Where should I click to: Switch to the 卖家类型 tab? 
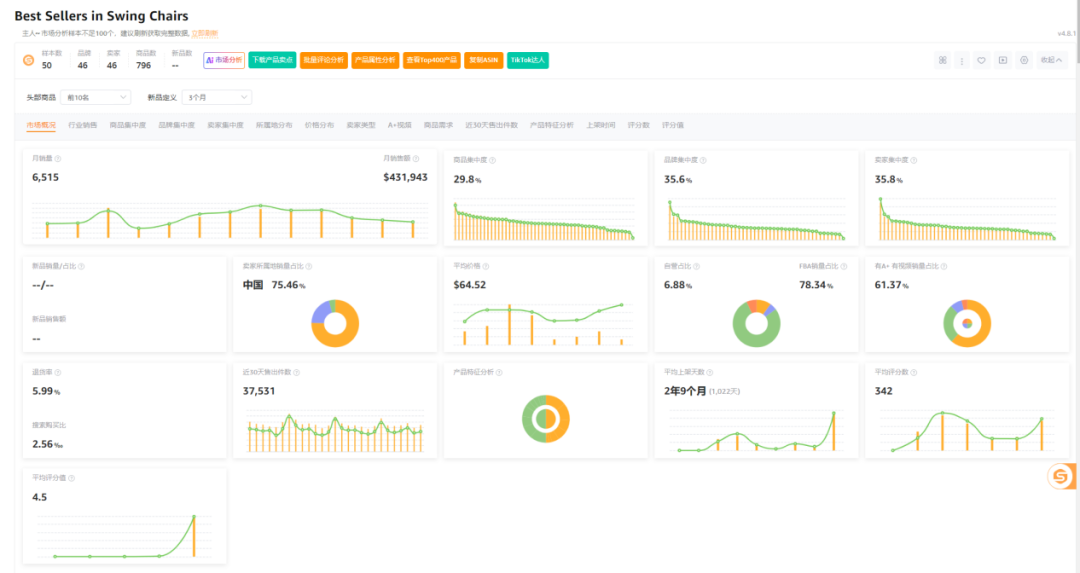[x=361, y=125]
